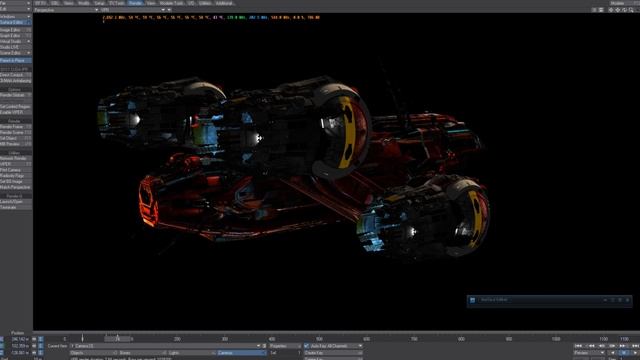
Task: Click the Render Frame button
Action: 16,127
